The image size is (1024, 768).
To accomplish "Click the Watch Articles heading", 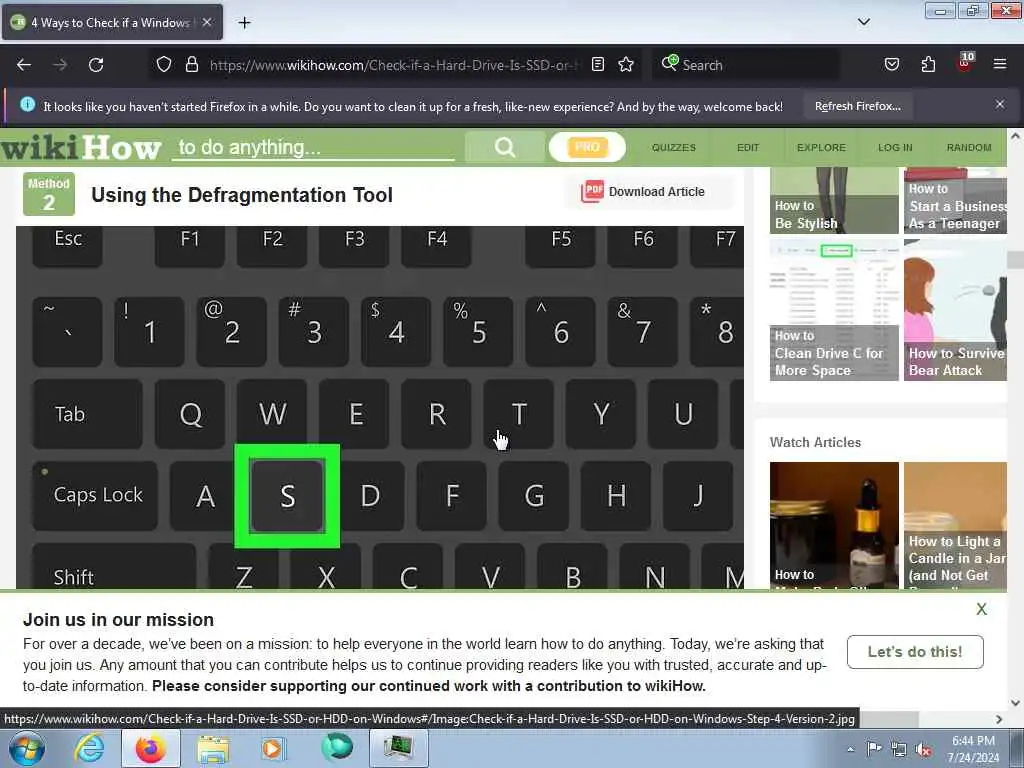I will (x=815, y=442).
